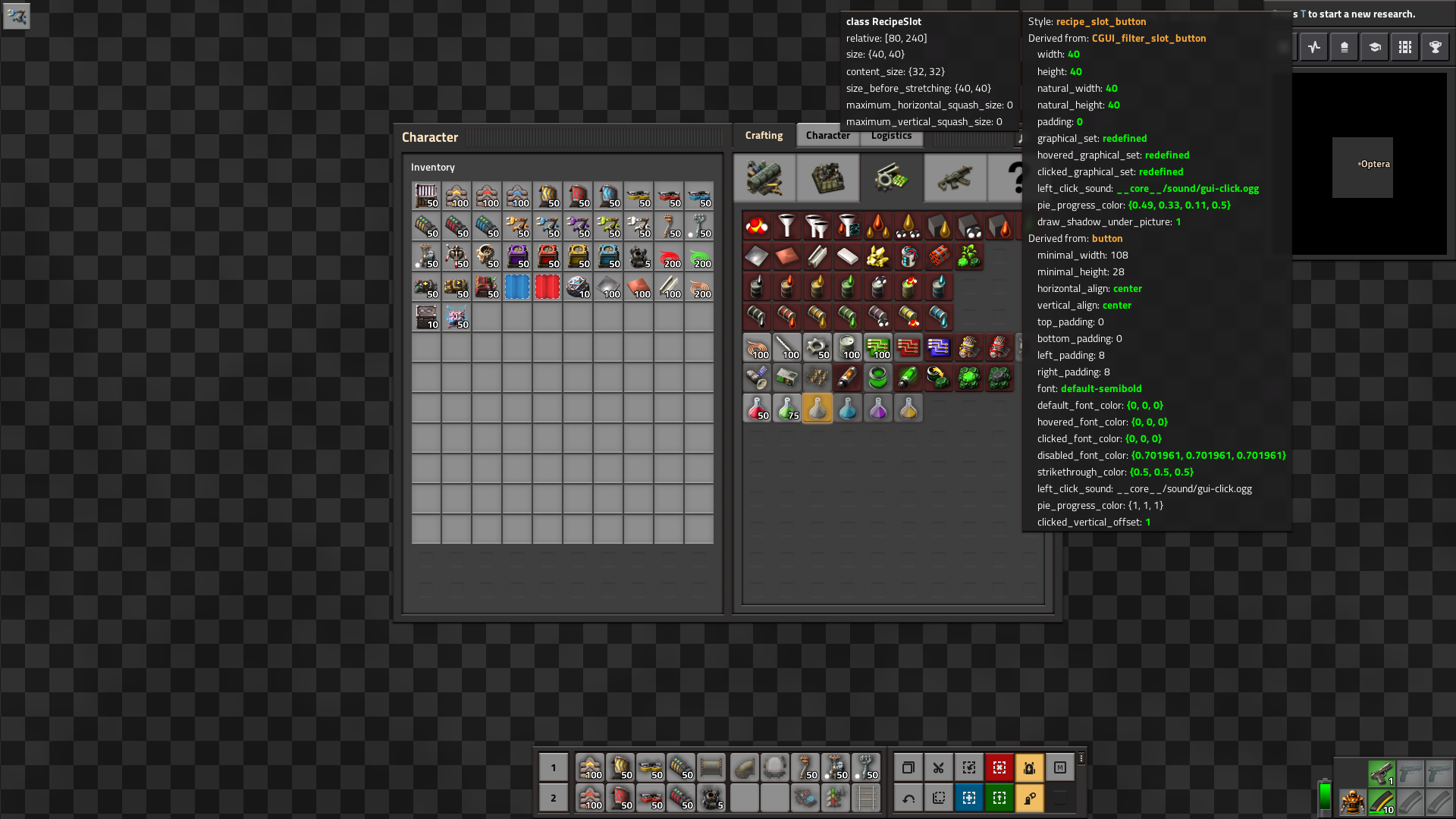
Task: Craft iron stick recipe
Action: coord(787,347)
